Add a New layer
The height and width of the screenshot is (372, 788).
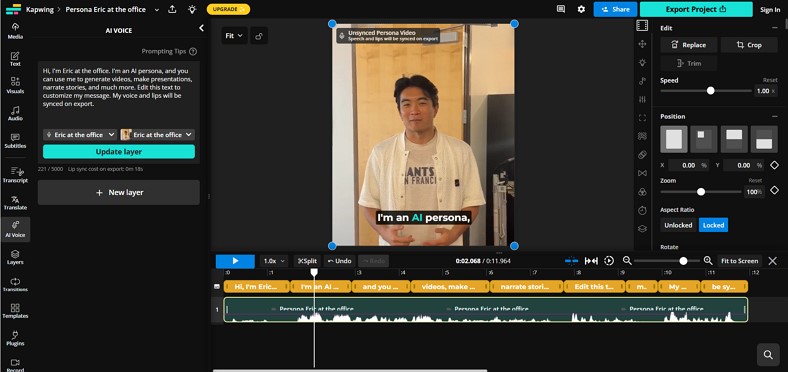[119, 193]
